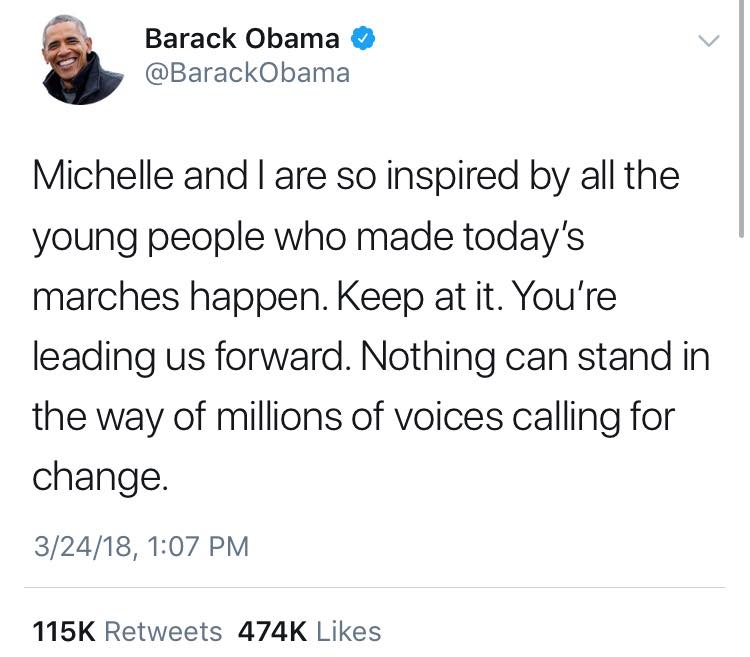The width and height of the screenshot is (750, 657).
Task: Select the Likes label
Action: 348,632
